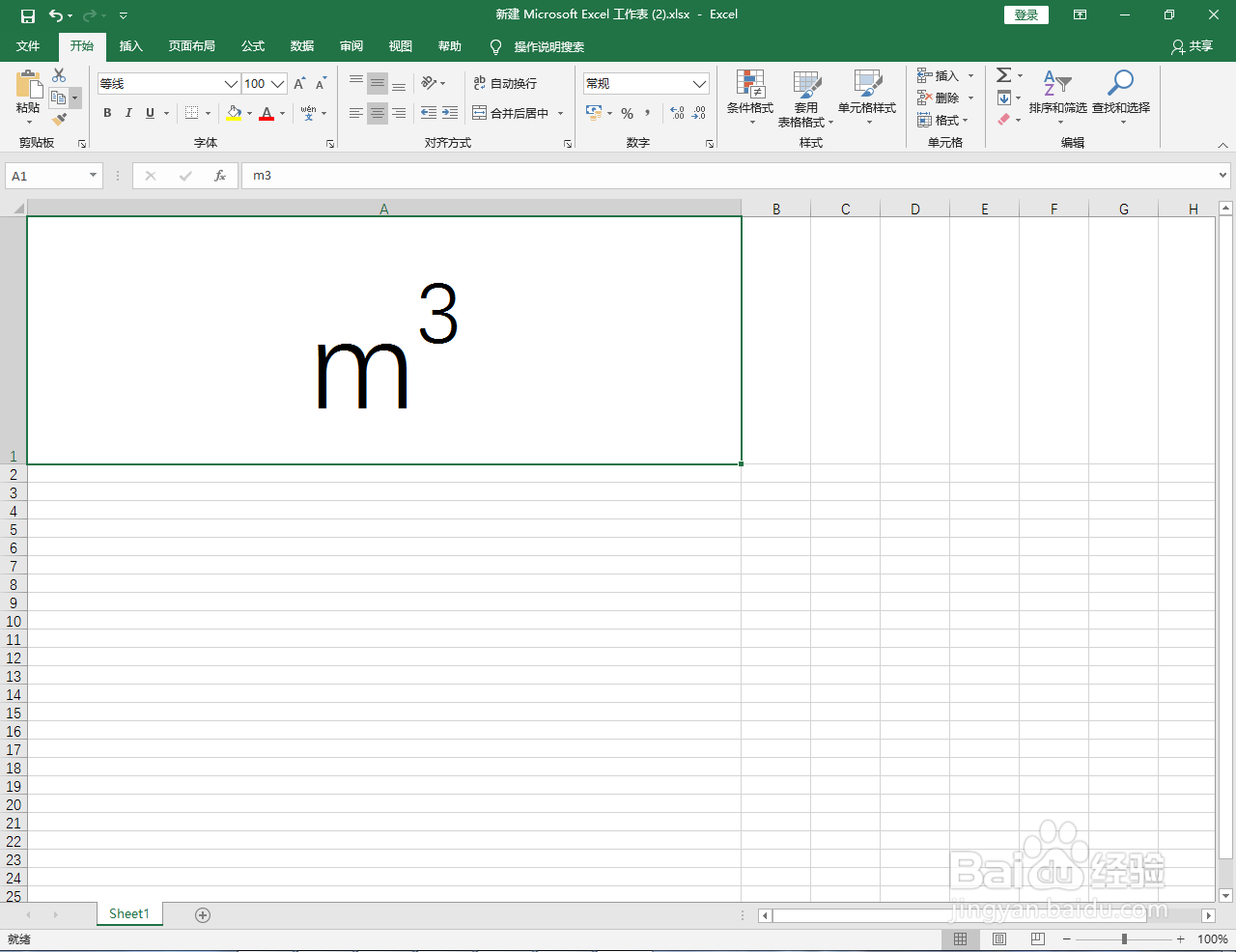Click the Fill down icon

click(x=1004, y=98)
